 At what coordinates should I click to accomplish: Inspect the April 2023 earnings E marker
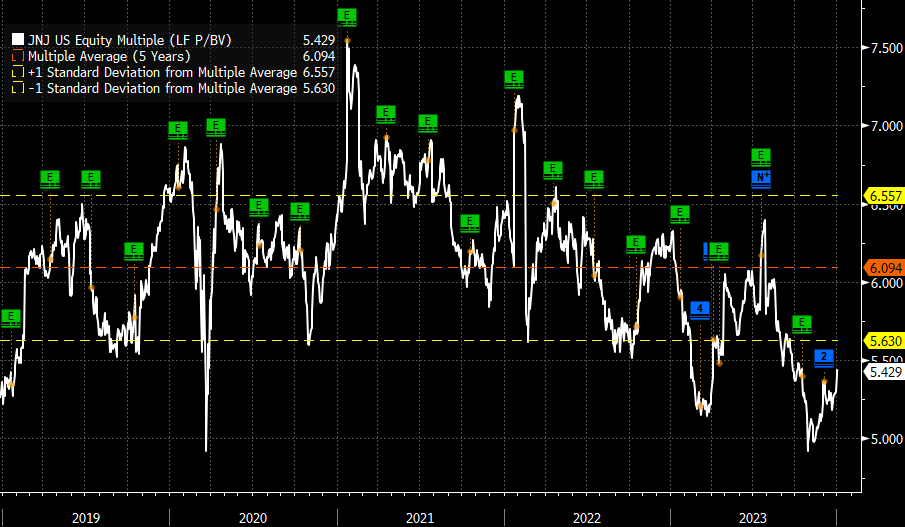pos(719,252)
